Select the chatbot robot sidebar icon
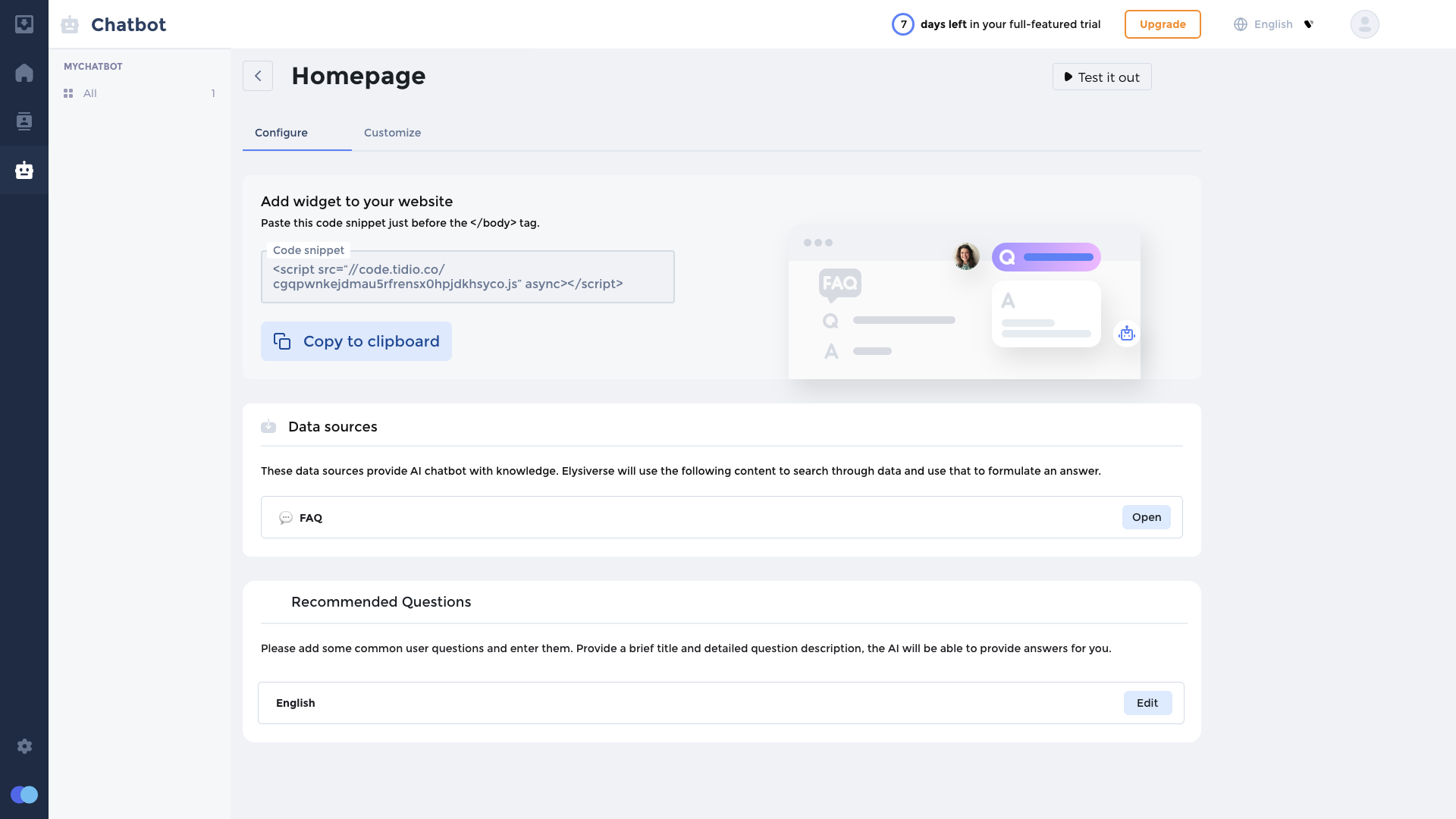The image size is (1456, 819). (24, 170)
